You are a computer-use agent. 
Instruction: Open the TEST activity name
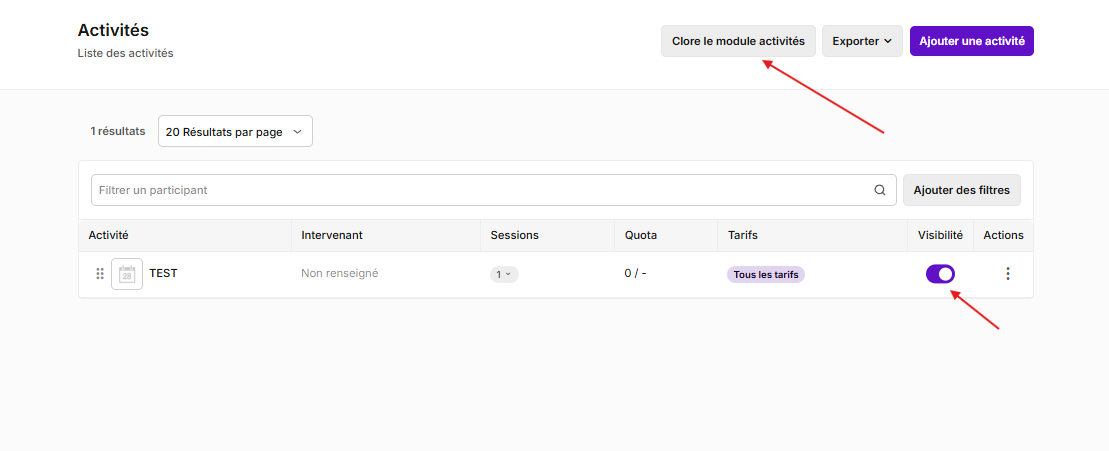(x=163, y=273)
